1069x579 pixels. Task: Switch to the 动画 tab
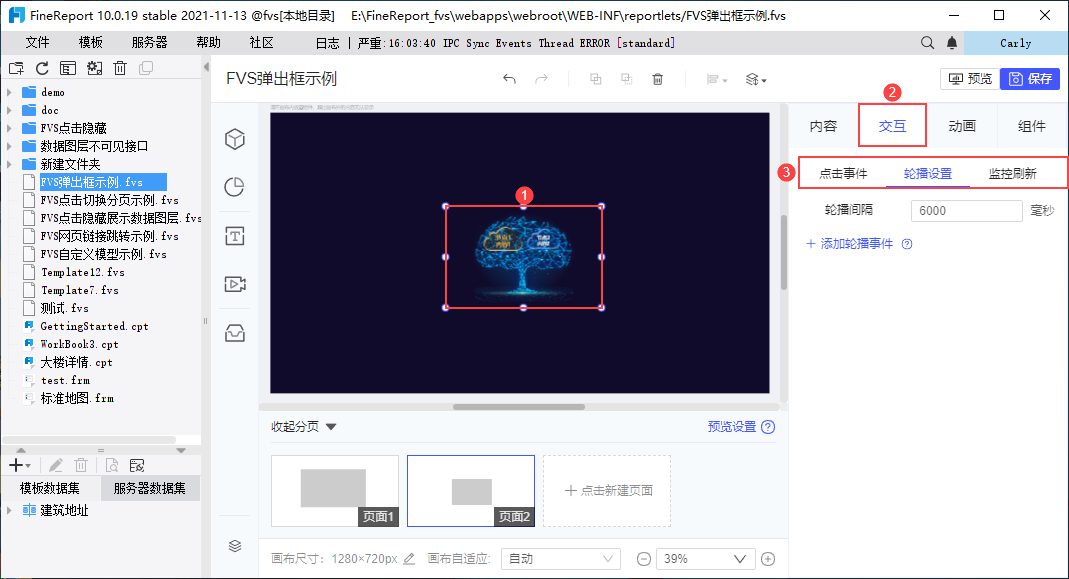click(962, 126)
